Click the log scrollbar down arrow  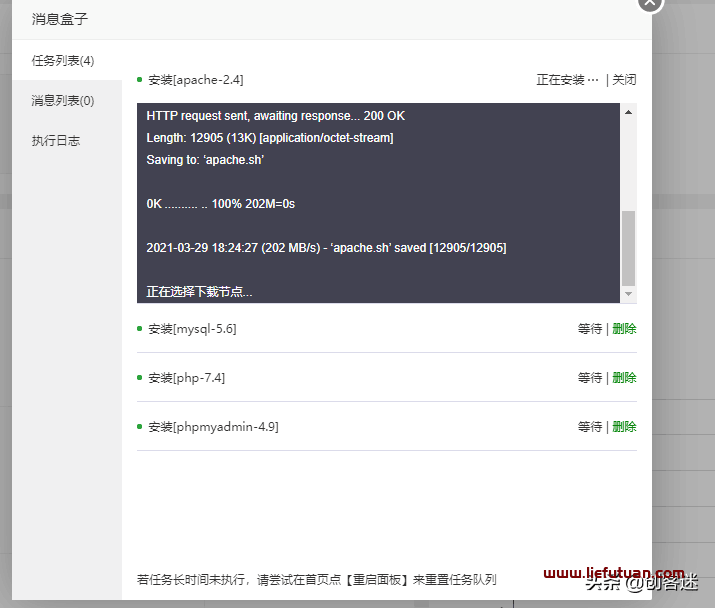pyautogui.click(x=628, y=294)
